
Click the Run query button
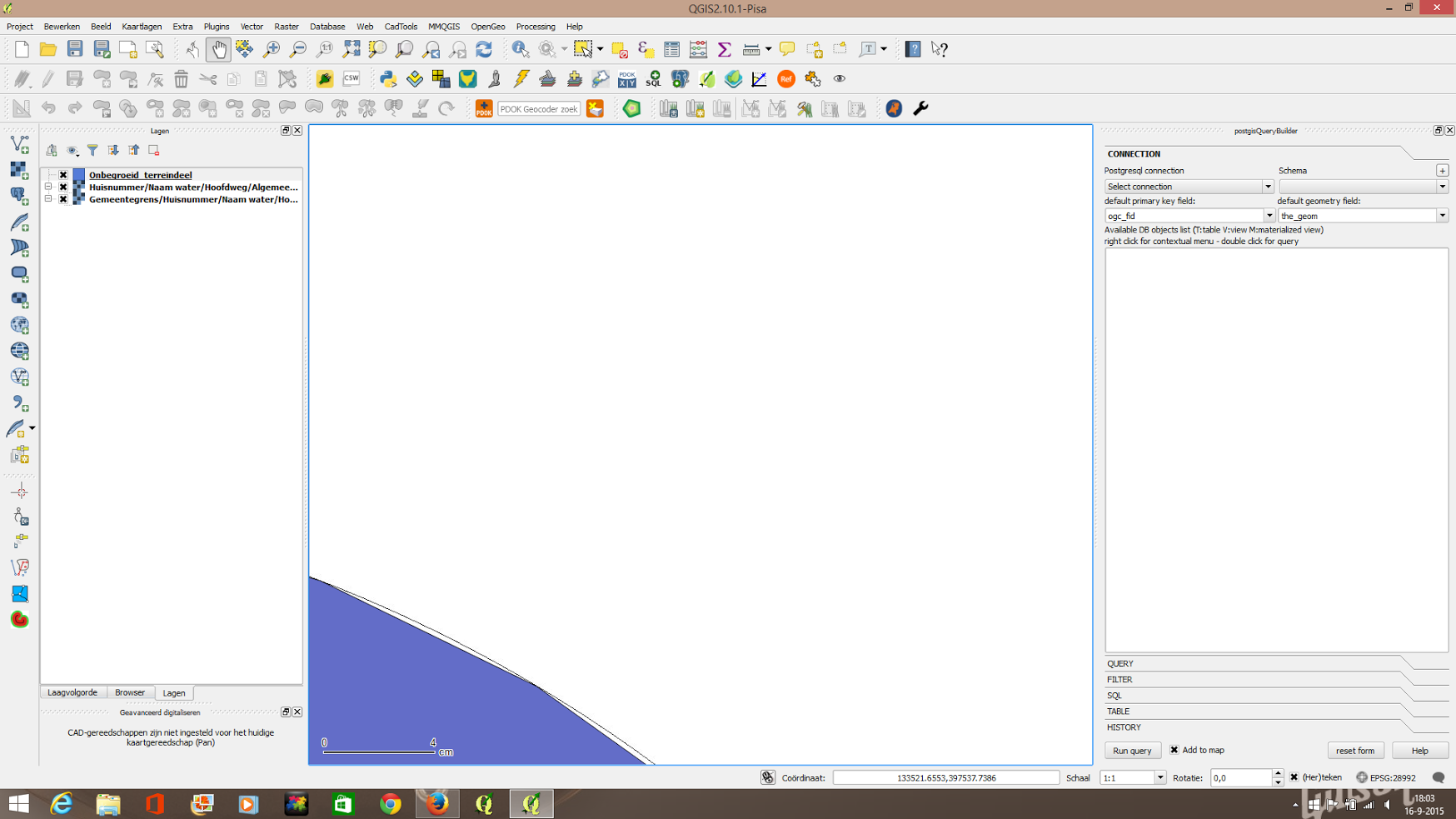click(x=1132, y=751)
